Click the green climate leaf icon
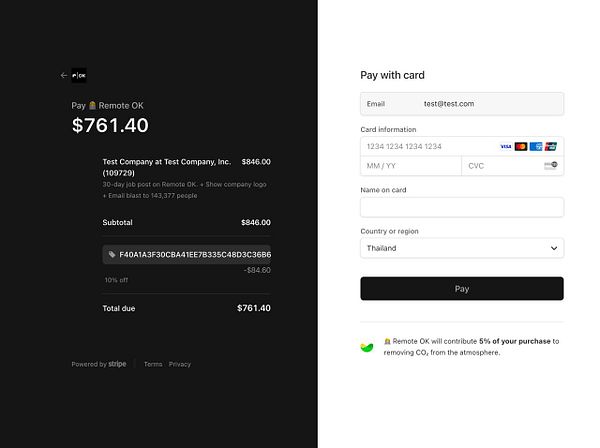 pyautogui.click(x=368, y=346)
